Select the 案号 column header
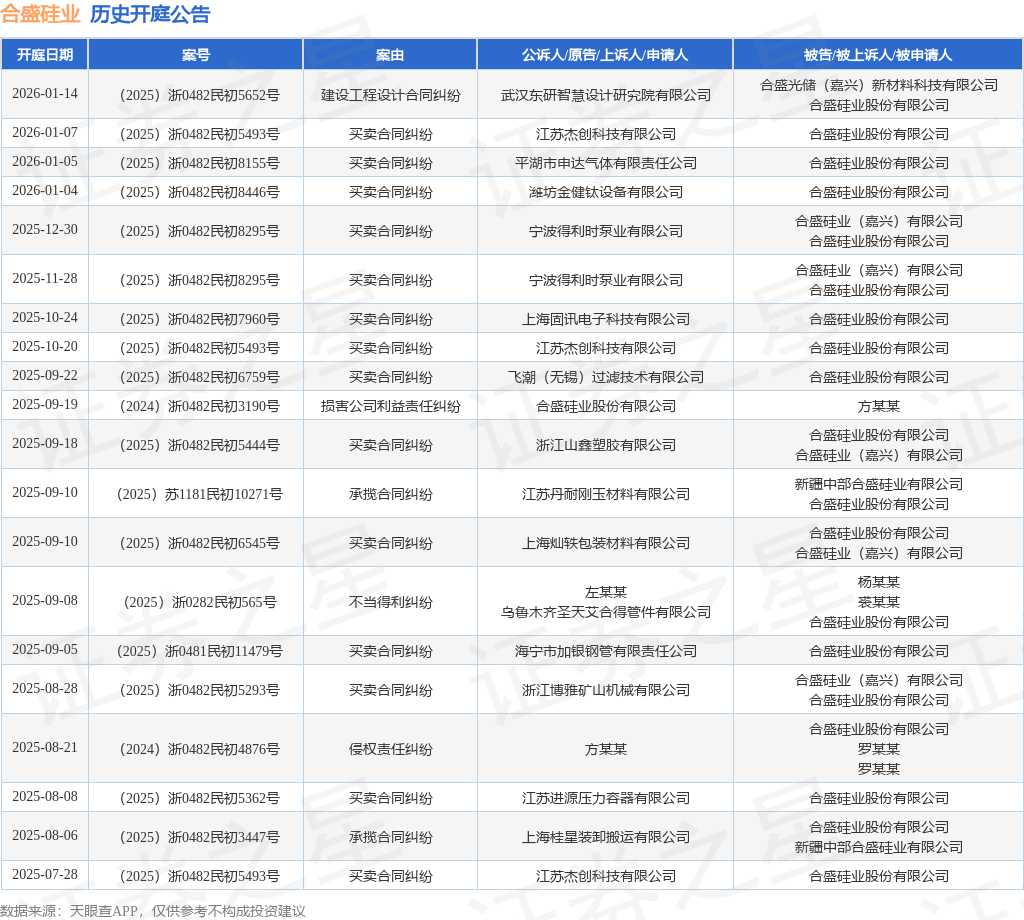The image size is (1024, 920). pyautogui.click(x=195, y=55)
